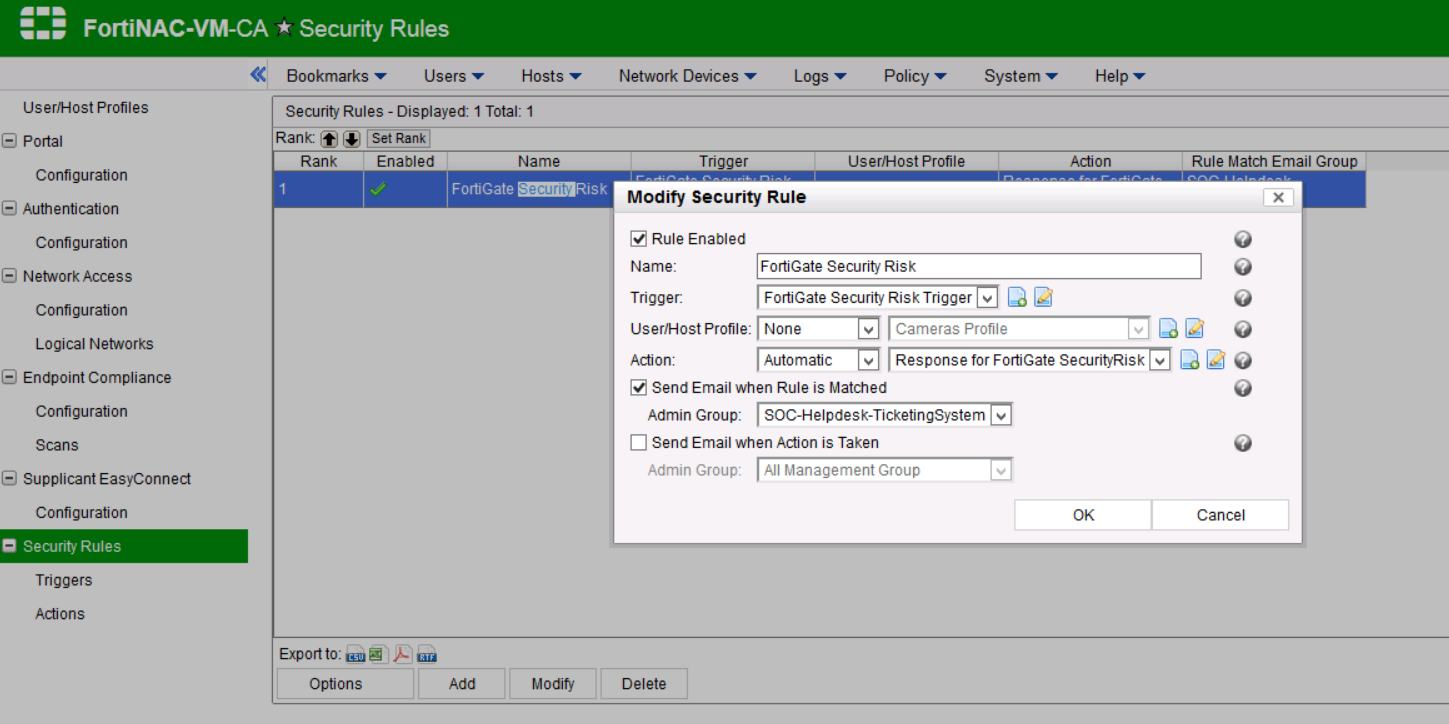The height and width of the screenshot is (724, 1449).
Task: Click the add new Action icon
Action: tap(1189, 360)
